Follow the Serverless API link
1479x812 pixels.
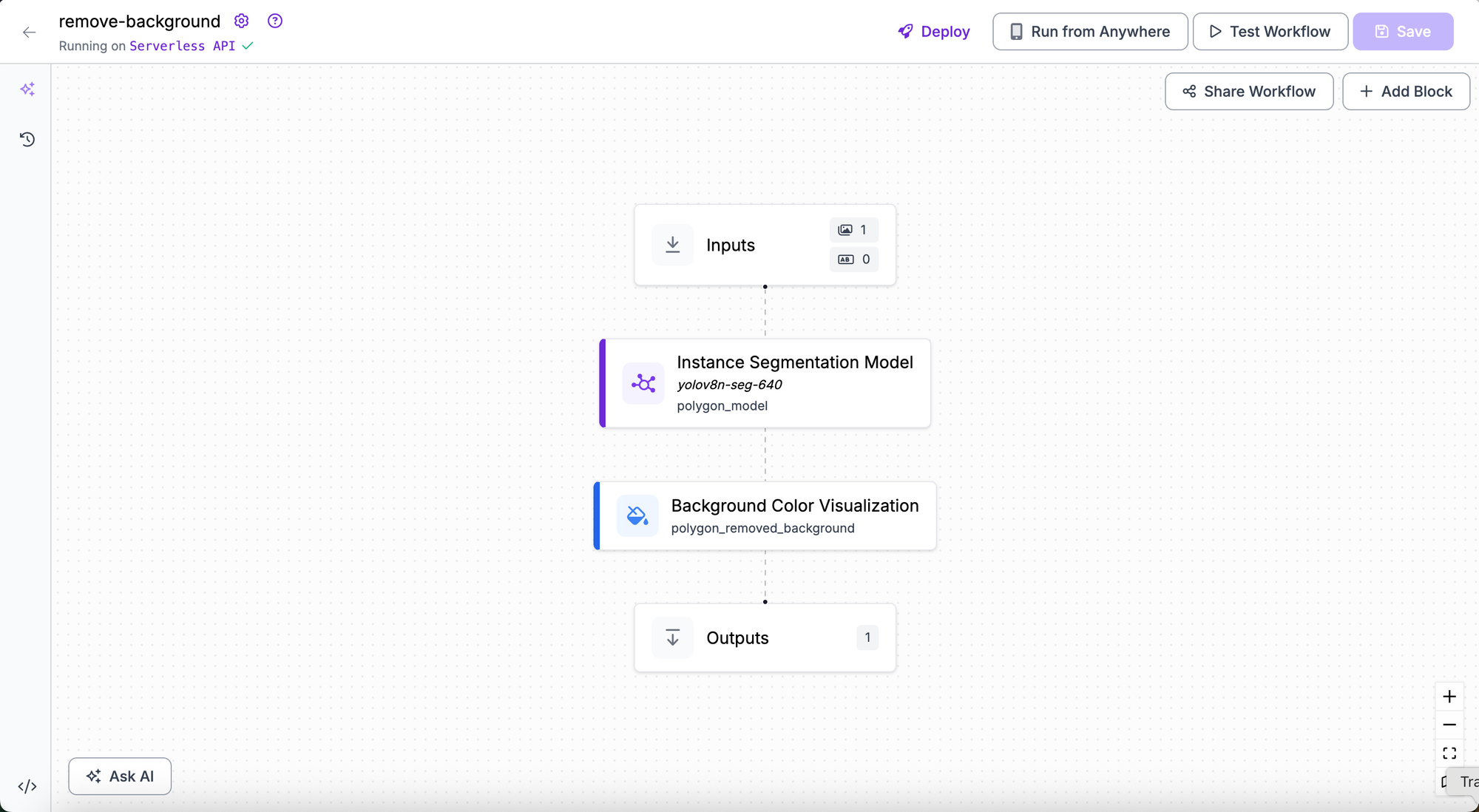pos(182,46)
